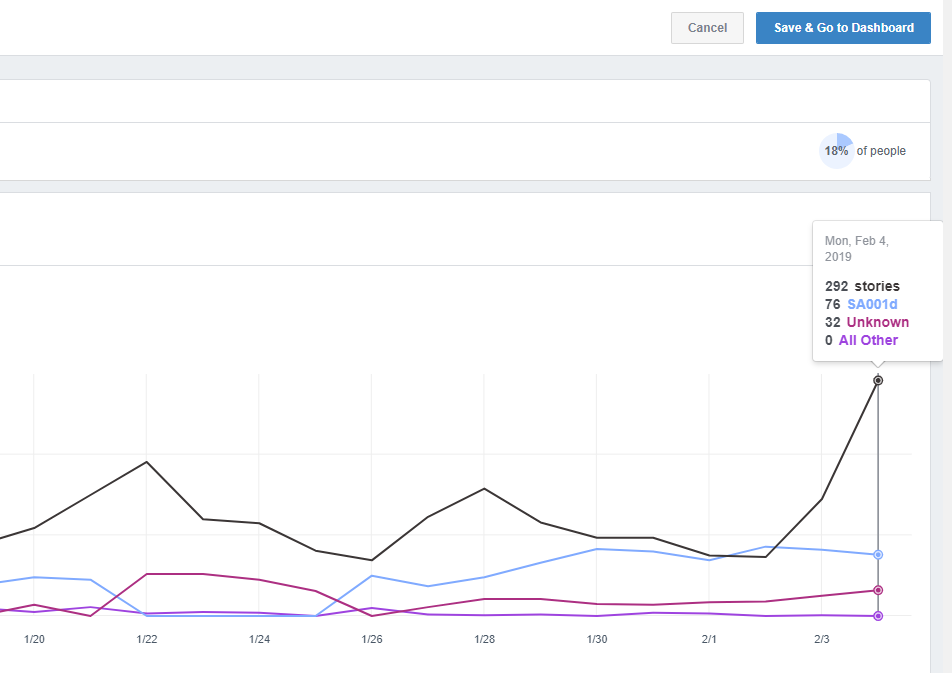Click the 1/20 x-axis date label
Screen dimensions: 952x673
(x=35, y=639)
